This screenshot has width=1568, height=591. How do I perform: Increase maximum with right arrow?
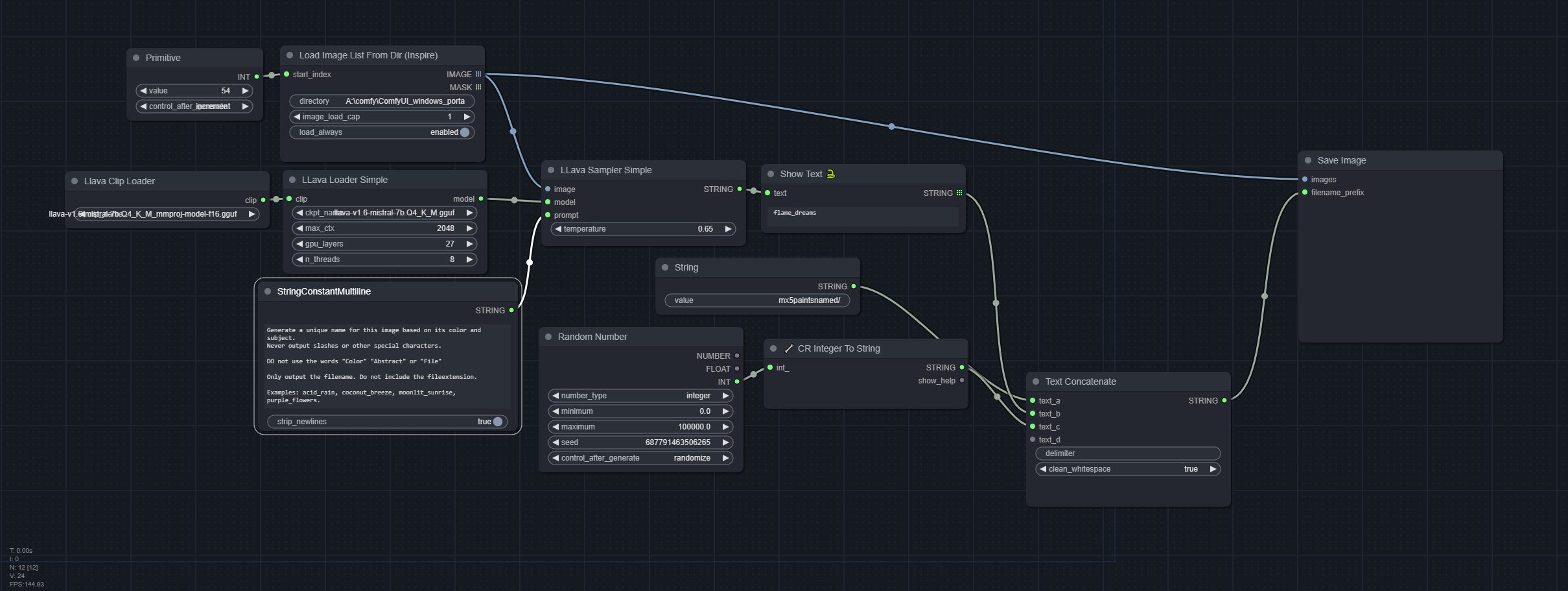(x=725, y=427)
